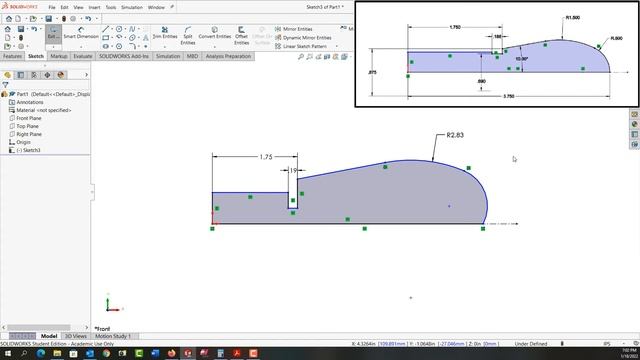Open the Motion Study 1 tab
The width and height of the screenshot is (640, 360).
(113, 336)
